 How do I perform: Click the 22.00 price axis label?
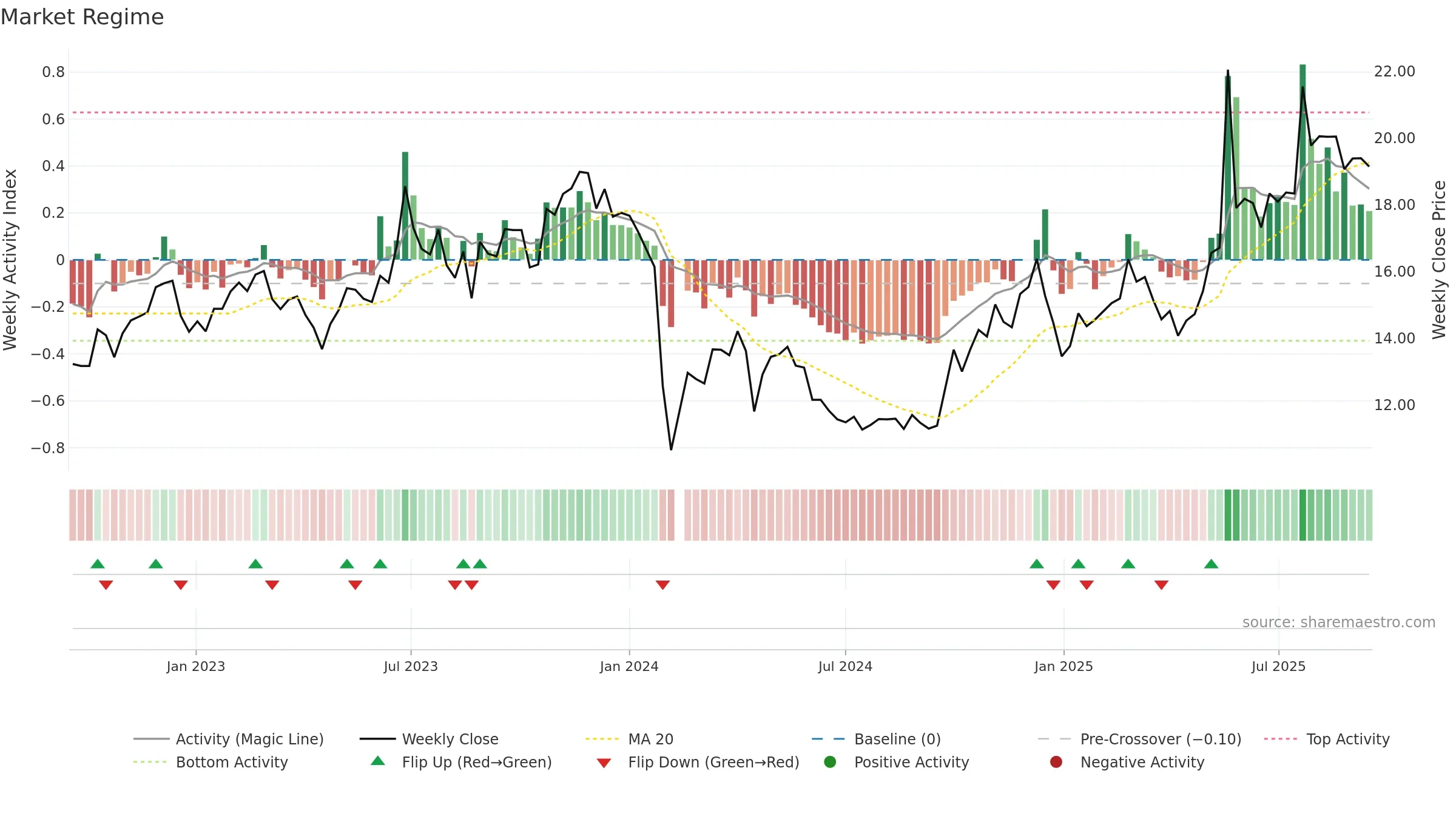point(1395,72)
